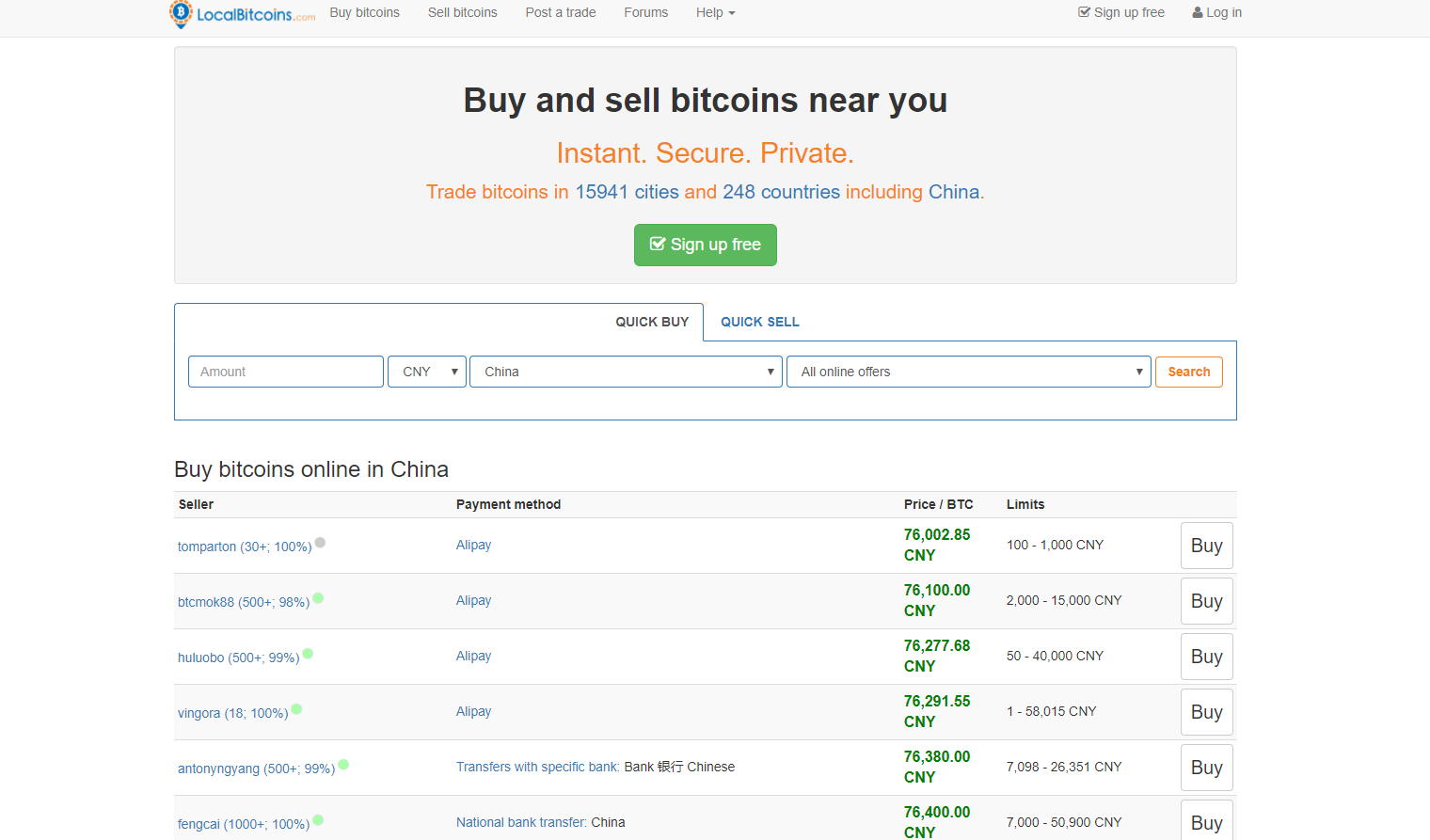Image resolution: width=1430 pixels, height=840 pixels.
Task: Open seller fengcai's profile
Action: (x=244, y=824)
